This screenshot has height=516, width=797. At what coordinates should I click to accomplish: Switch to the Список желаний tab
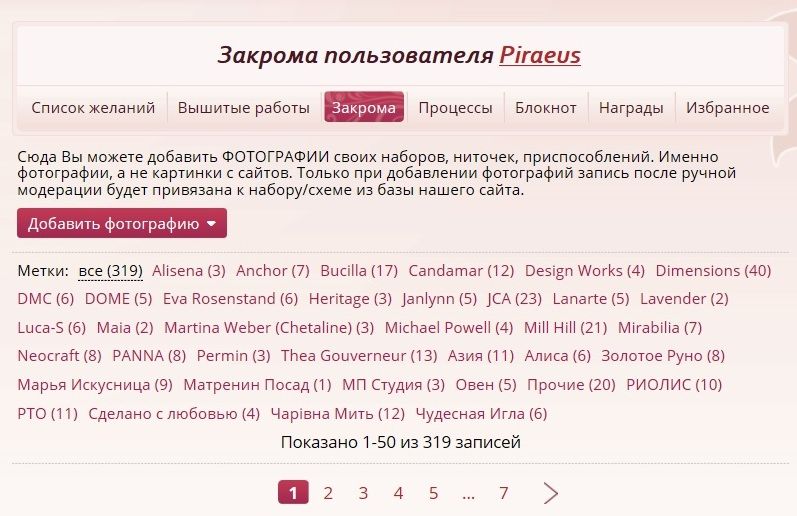[x=93, y=108]
